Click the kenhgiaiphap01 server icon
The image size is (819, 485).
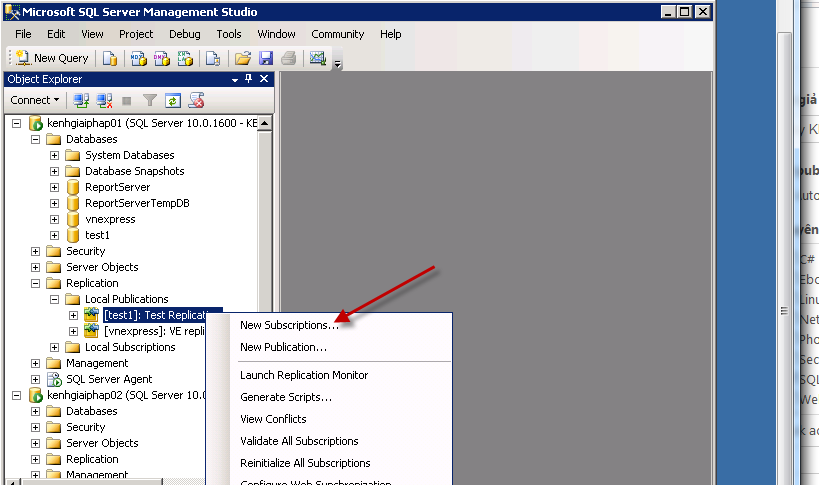36,123
